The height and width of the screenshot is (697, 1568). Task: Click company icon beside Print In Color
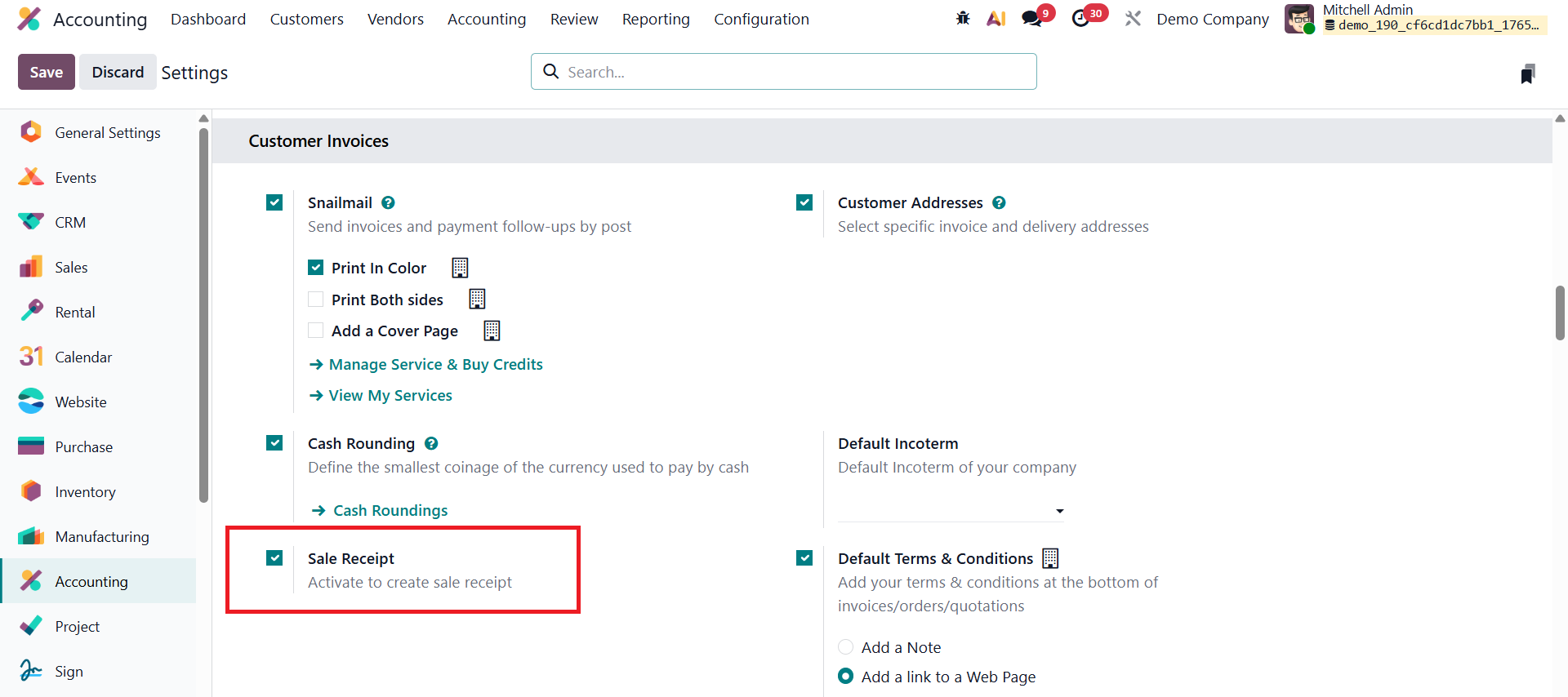point(460,268)
